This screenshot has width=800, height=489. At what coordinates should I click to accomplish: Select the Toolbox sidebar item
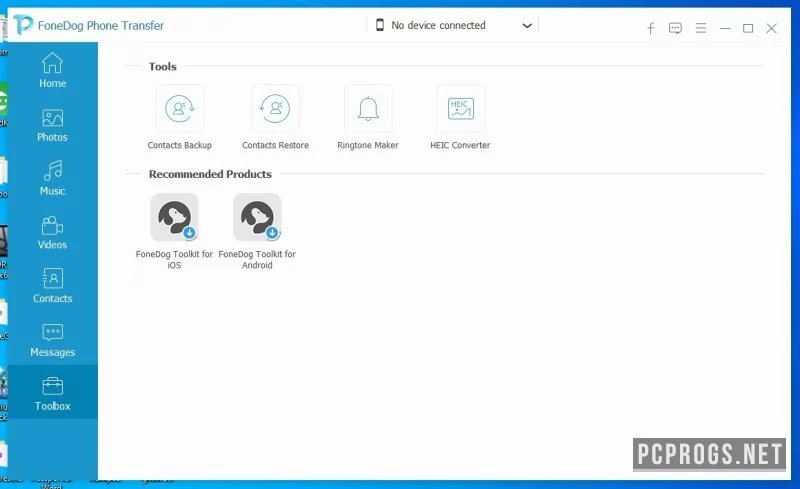pyautogui.click(x=53, y=393)
